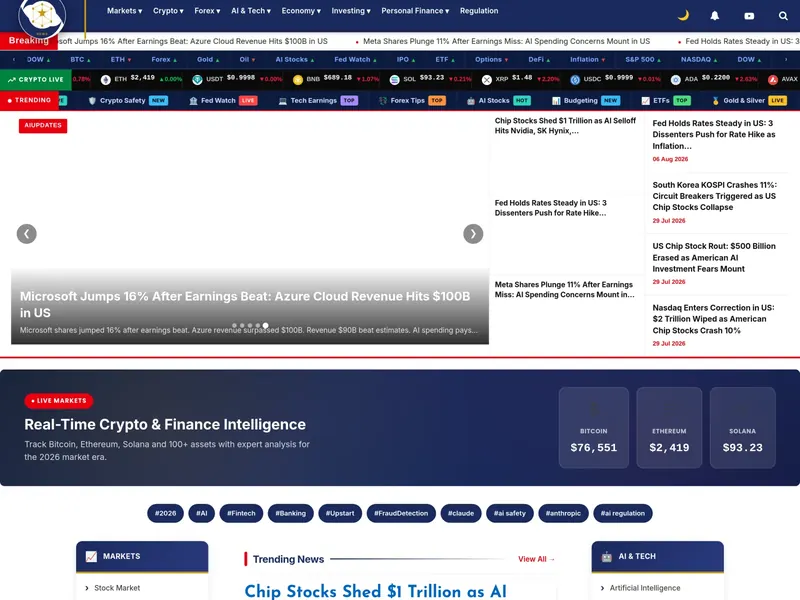Expand the Markets dropdown menu
This screenshot has height=600, width=800.
coord(124,11)
